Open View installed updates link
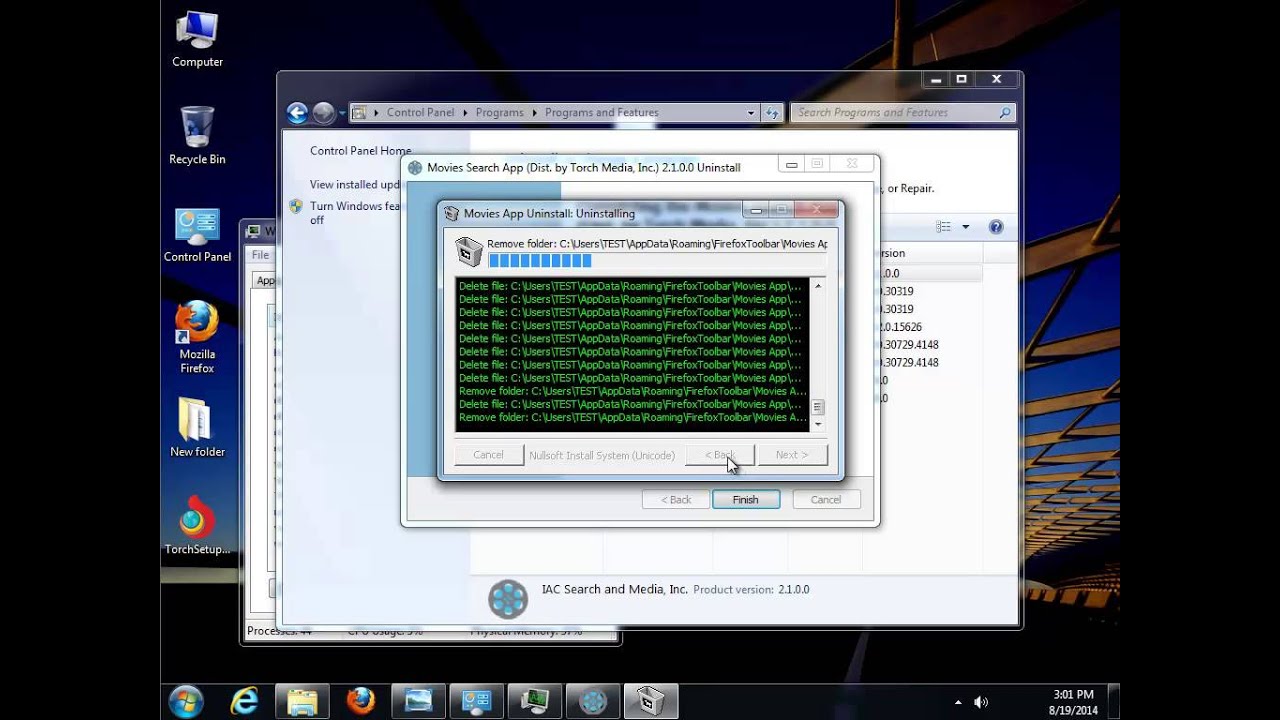 point(355,185)
